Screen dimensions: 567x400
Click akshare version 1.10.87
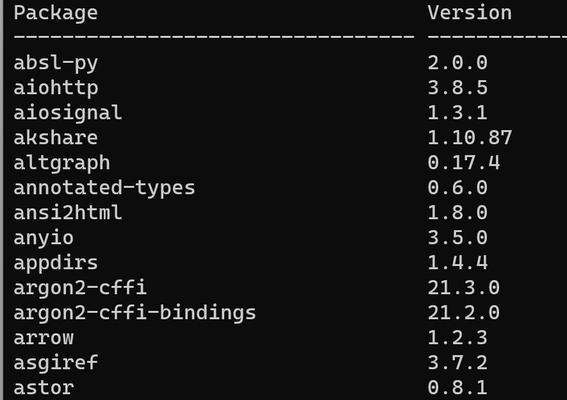[x=470, y=138]
